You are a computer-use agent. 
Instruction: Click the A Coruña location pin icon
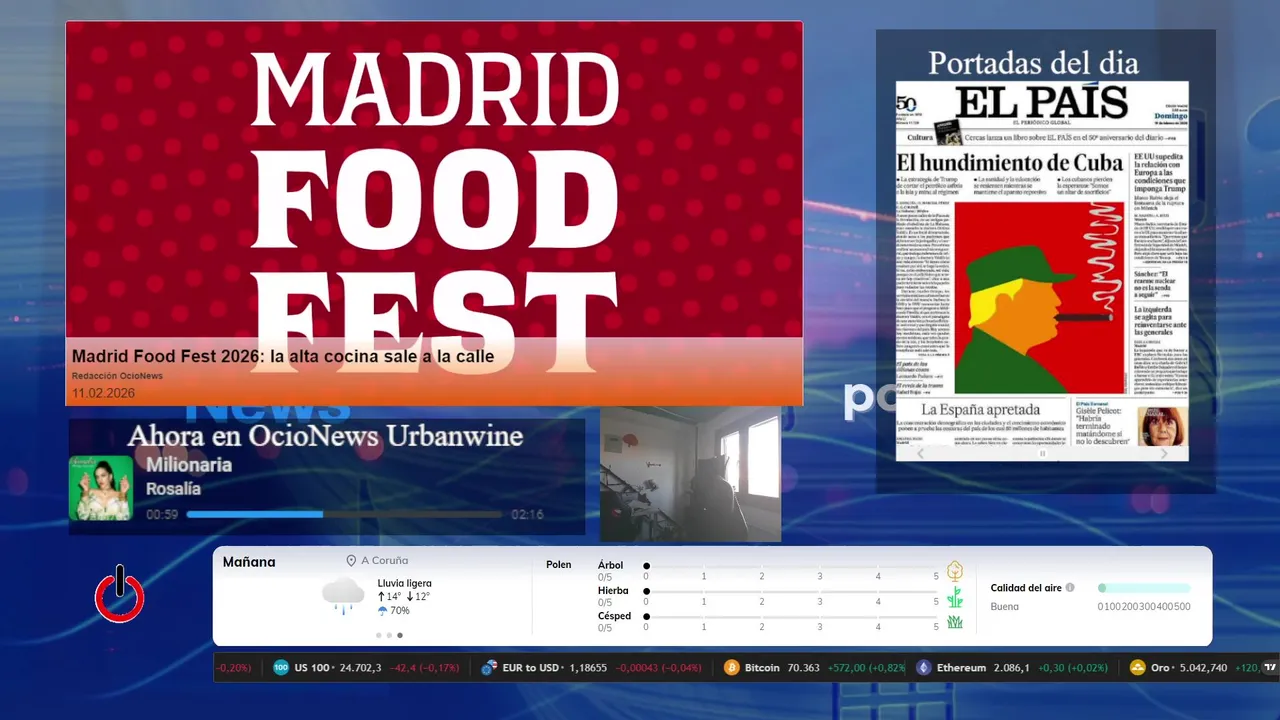pyautogui.click(x=351, y=561)
